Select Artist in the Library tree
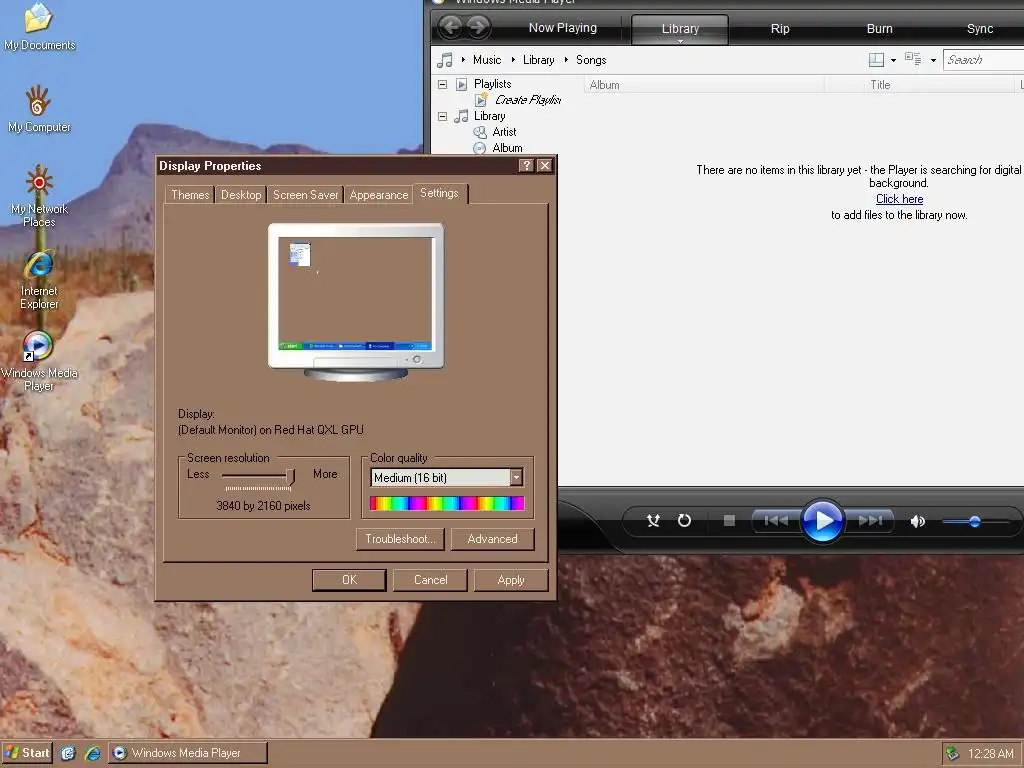 (x=504, y=132)
